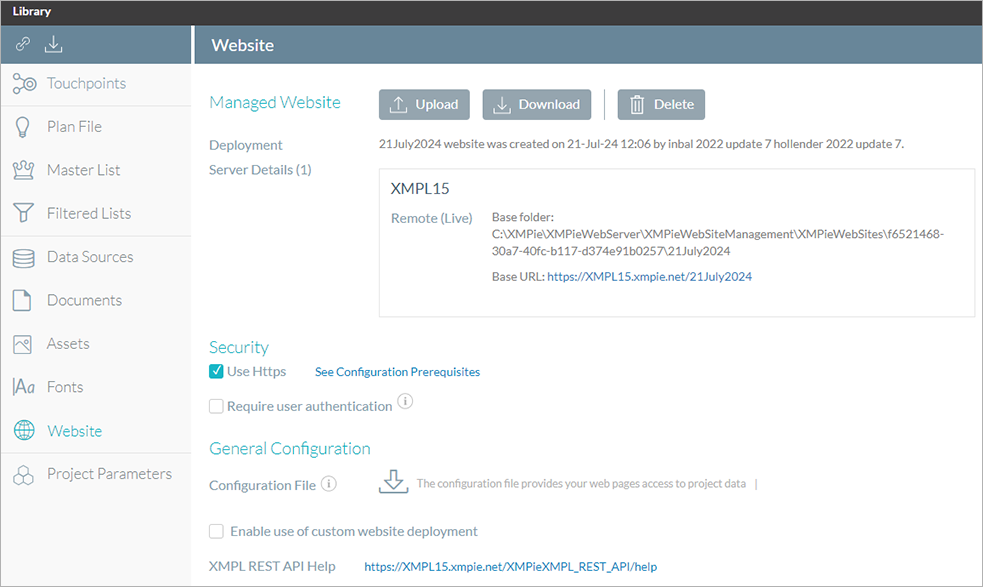The height and width of the screenshot is (587, 983).
Task: Click the Download button
Action: [x=537, y=104]
